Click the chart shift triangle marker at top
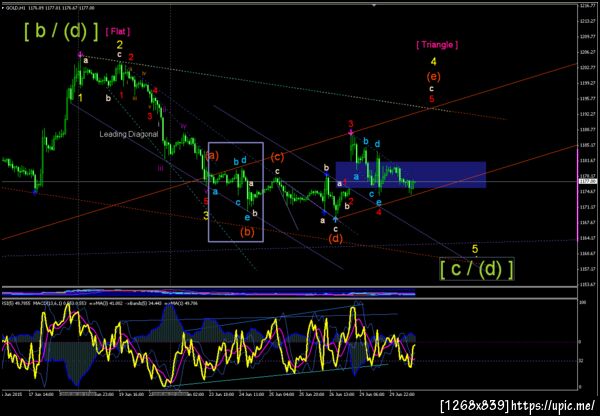This screenshot has height=416, width=600. pos(374,5)
